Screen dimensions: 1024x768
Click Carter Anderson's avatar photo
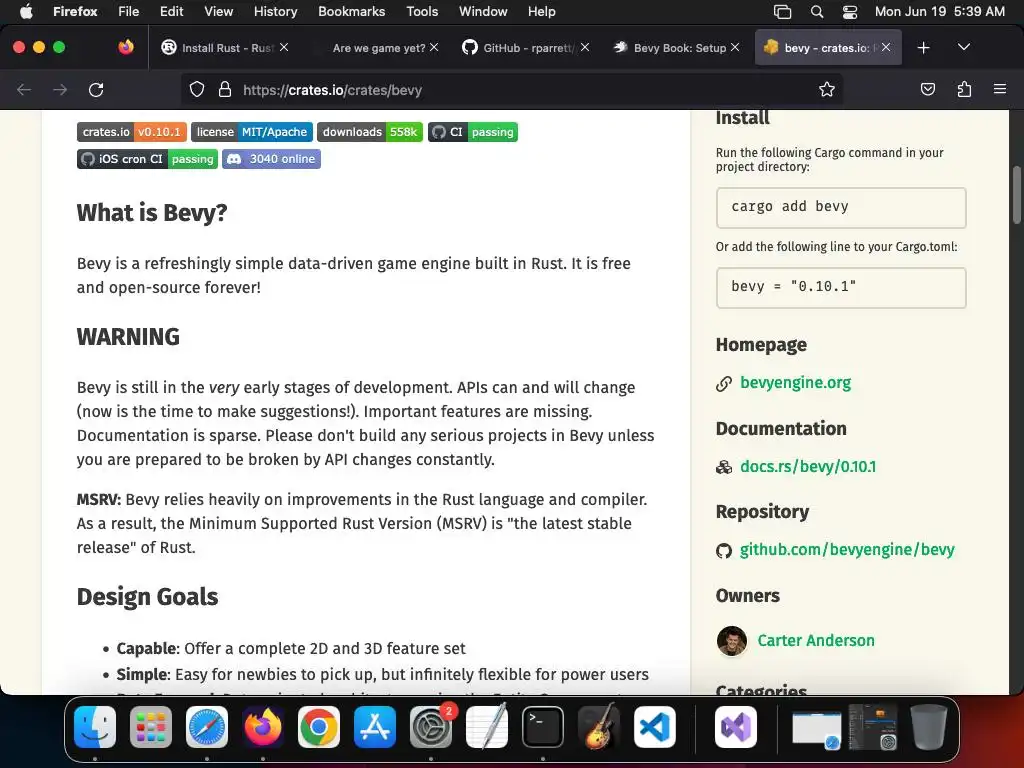tap(731, 641)
